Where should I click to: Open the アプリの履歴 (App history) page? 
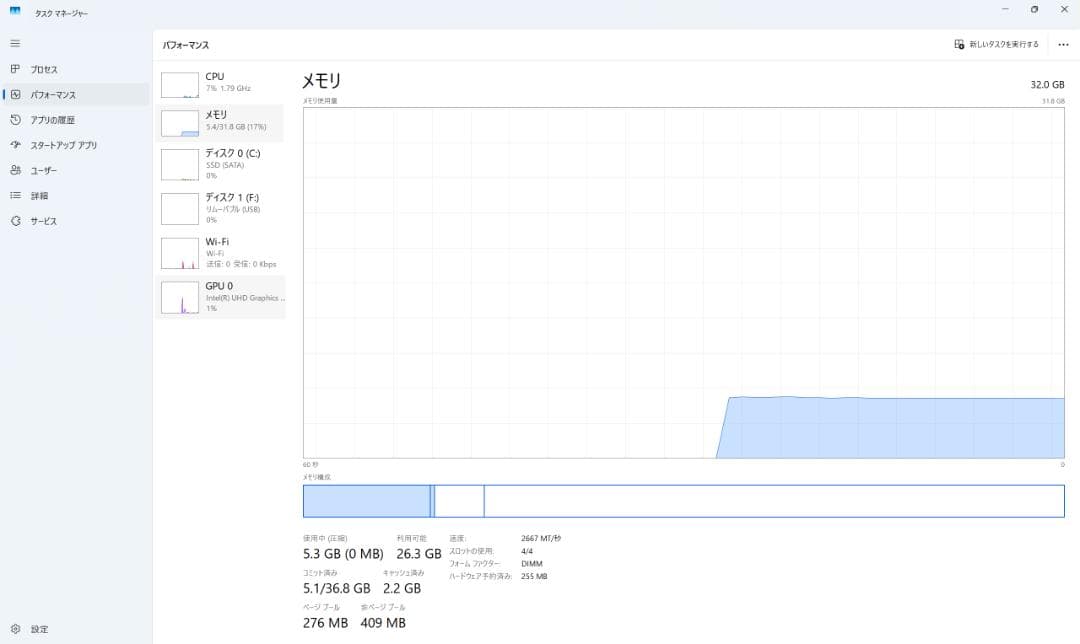pos(50,119)
